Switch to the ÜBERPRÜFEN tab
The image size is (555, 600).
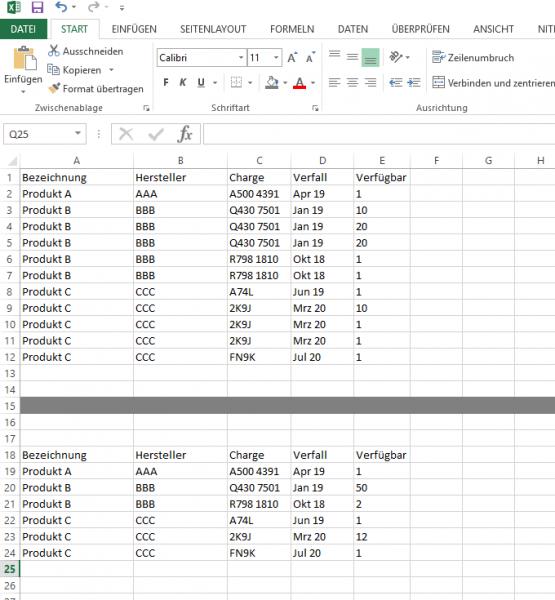[x=420, y=29]
